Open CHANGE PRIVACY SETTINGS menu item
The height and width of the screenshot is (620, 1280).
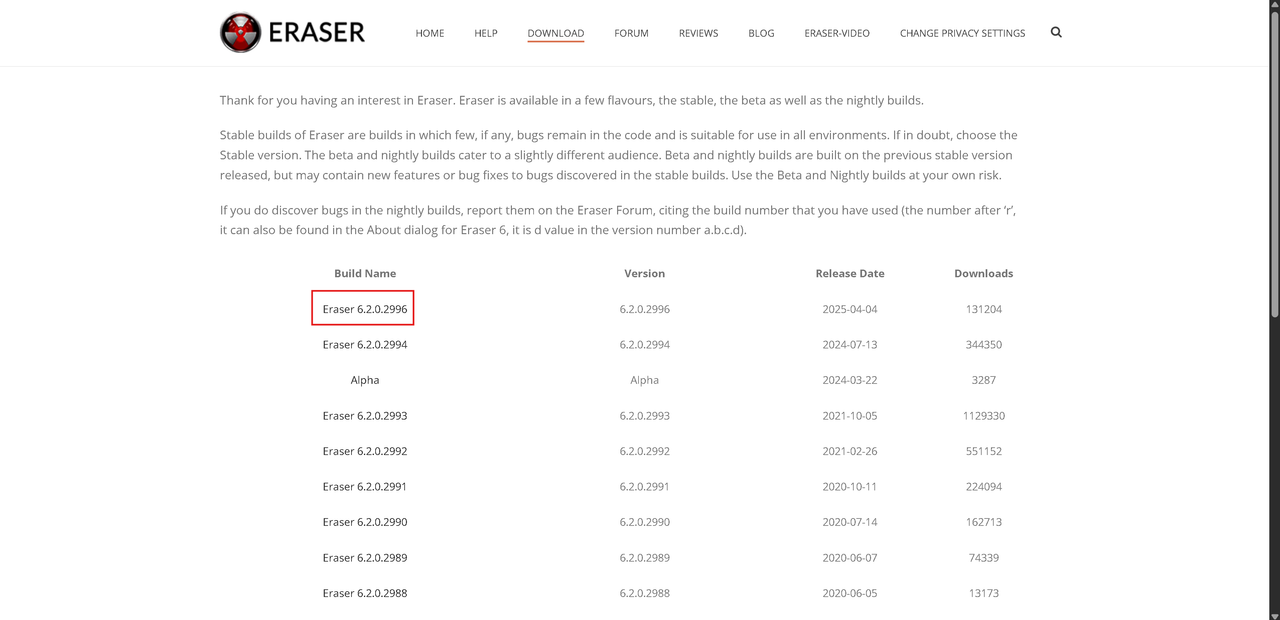coord(963,33)
